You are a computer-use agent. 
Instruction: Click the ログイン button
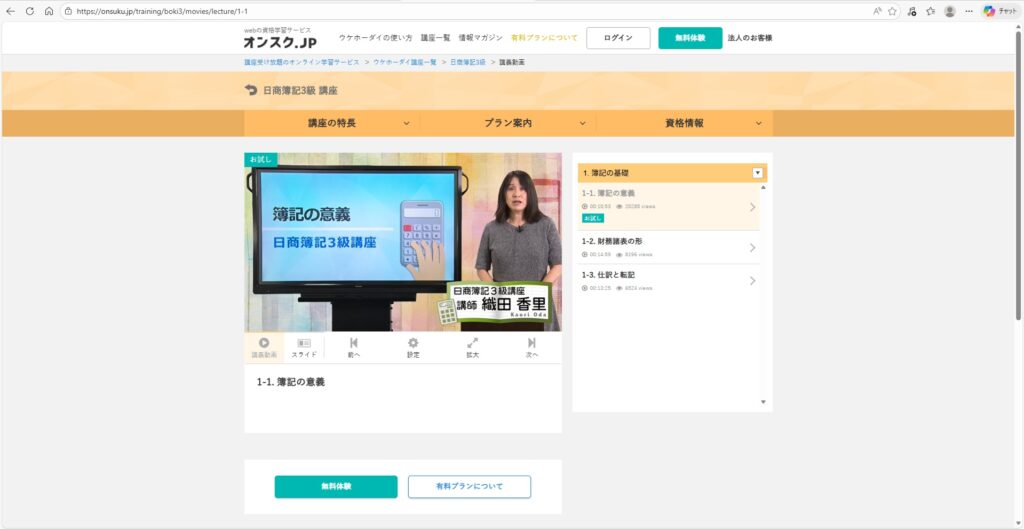tap(618, 38)
